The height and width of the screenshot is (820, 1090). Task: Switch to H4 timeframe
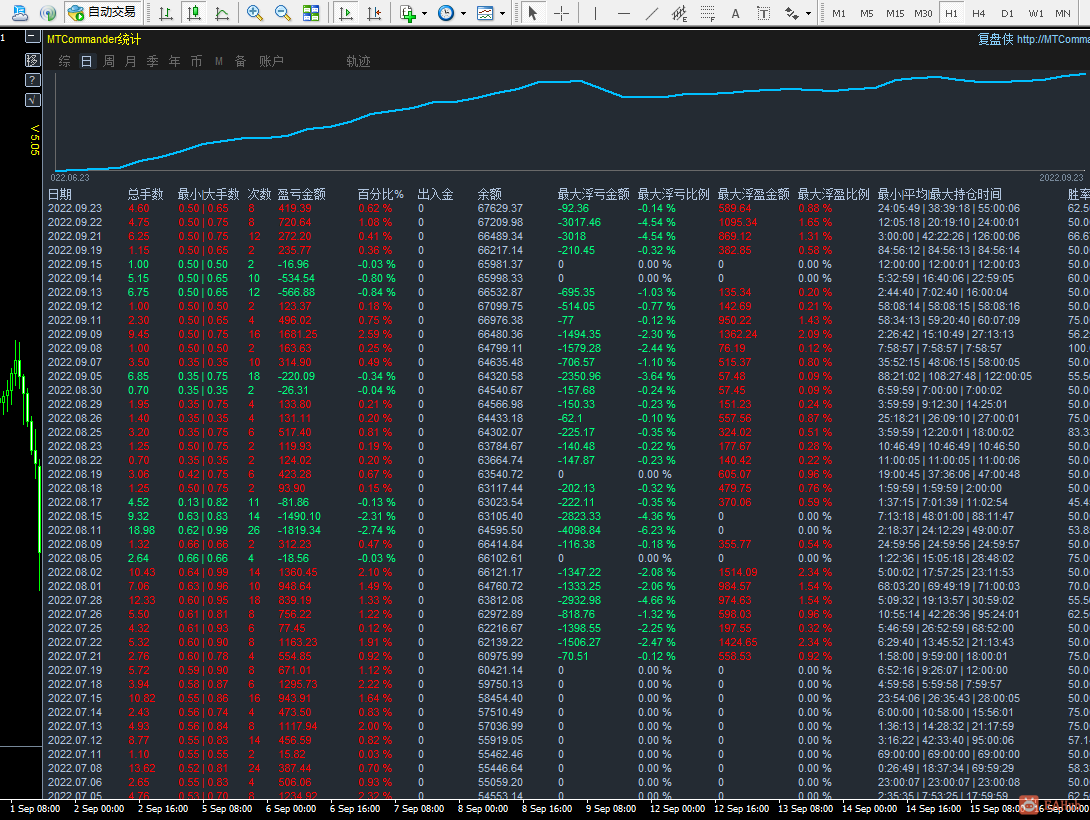tap(979, 13)
